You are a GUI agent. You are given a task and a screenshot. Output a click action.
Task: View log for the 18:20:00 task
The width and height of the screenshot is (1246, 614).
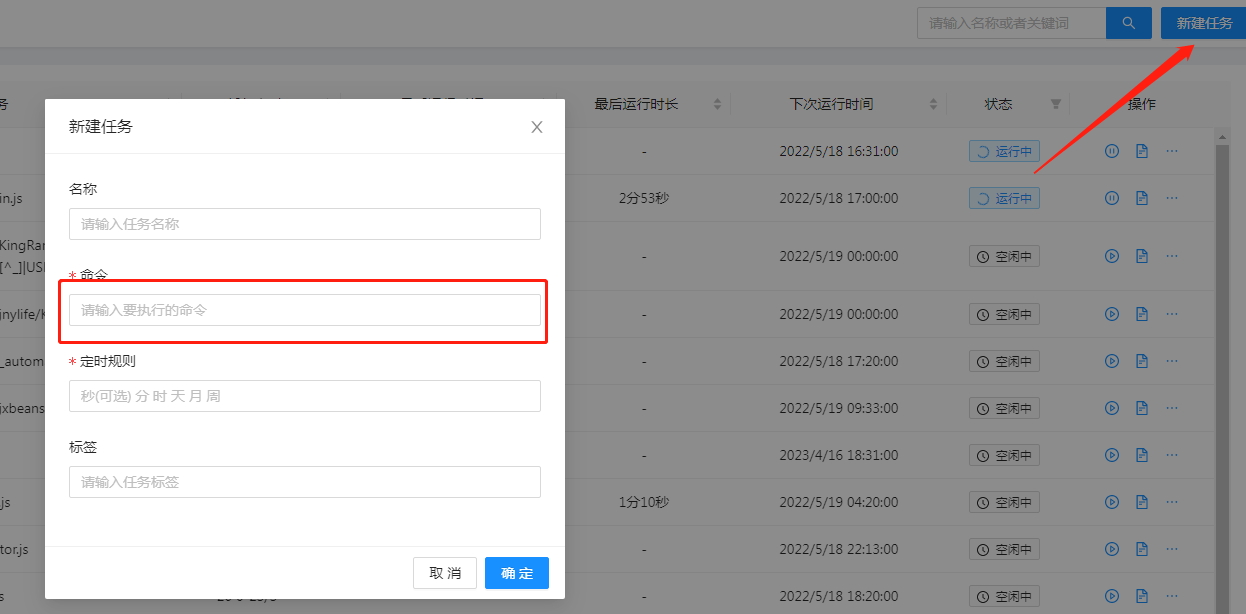pos(1141,596)
